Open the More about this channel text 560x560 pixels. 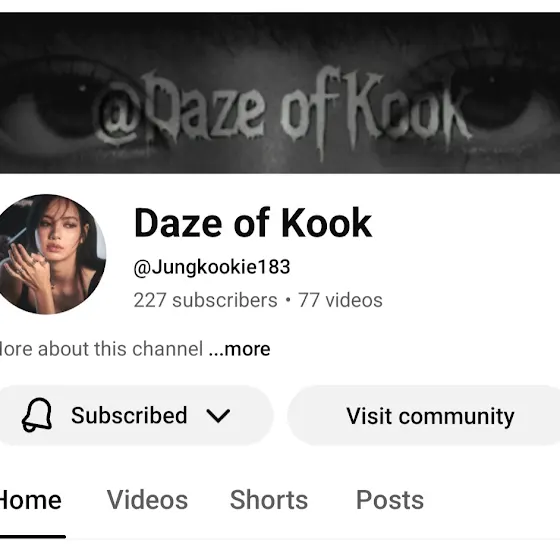[101, 349]
